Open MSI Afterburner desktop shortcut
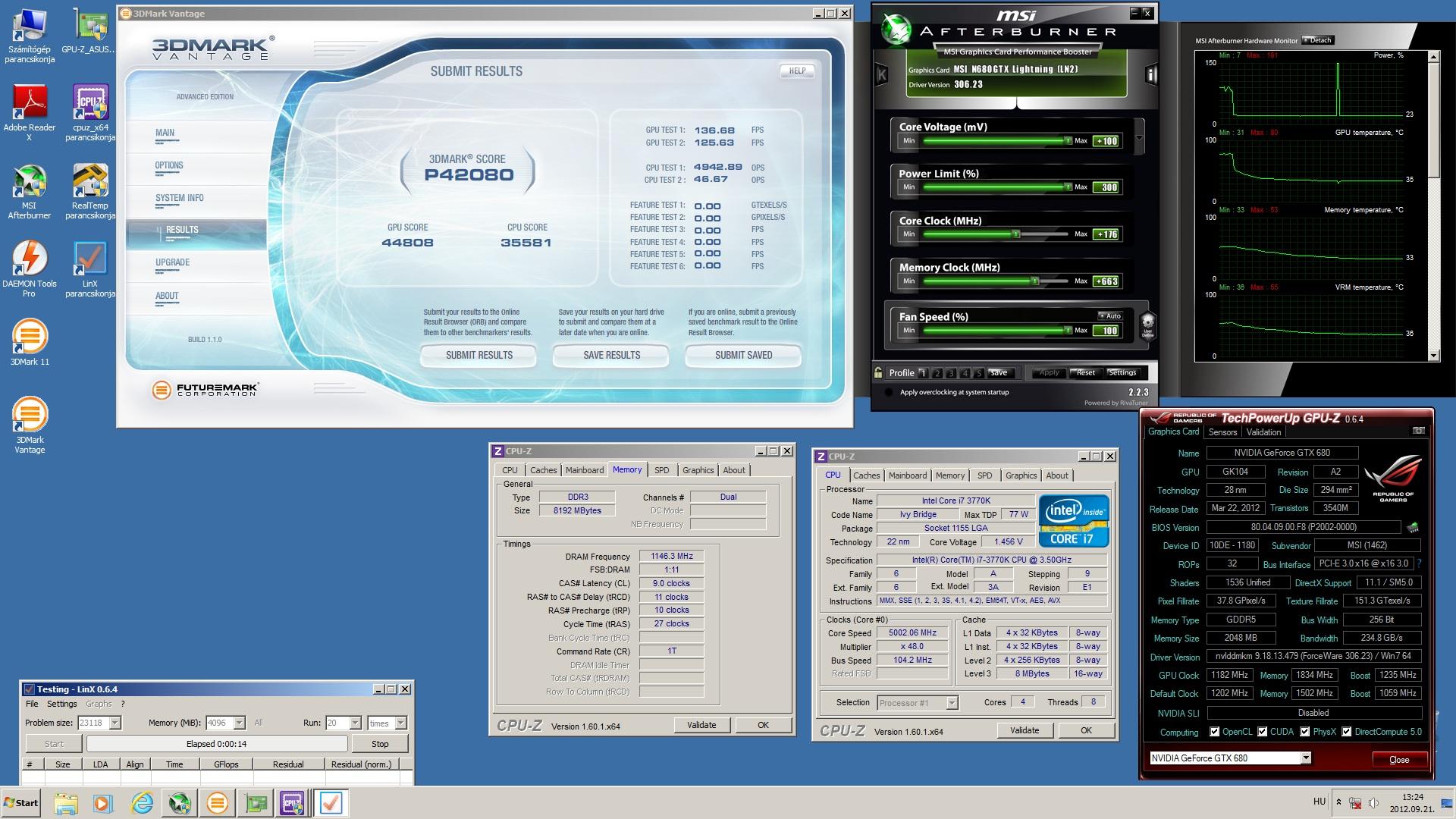The width and height of the screenshot is (1456, 819). [x=29, y=191]
